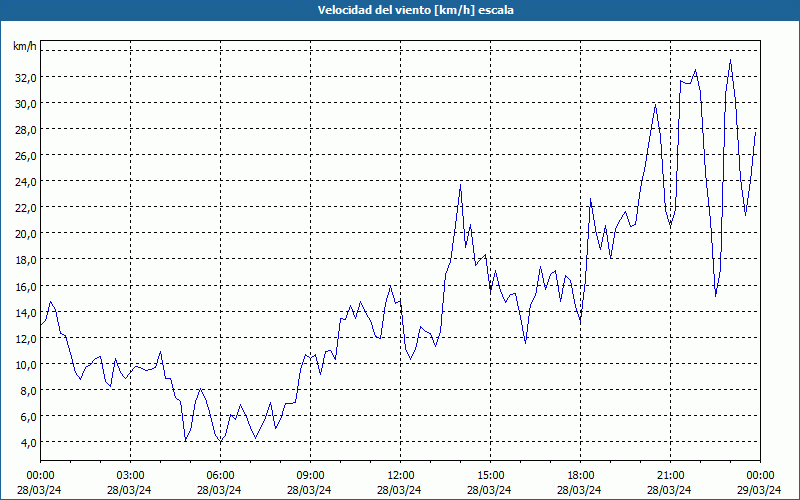800x500 pixels.
Task: Click the '12,0' y-axis label
Action: [x=24, y=338]
